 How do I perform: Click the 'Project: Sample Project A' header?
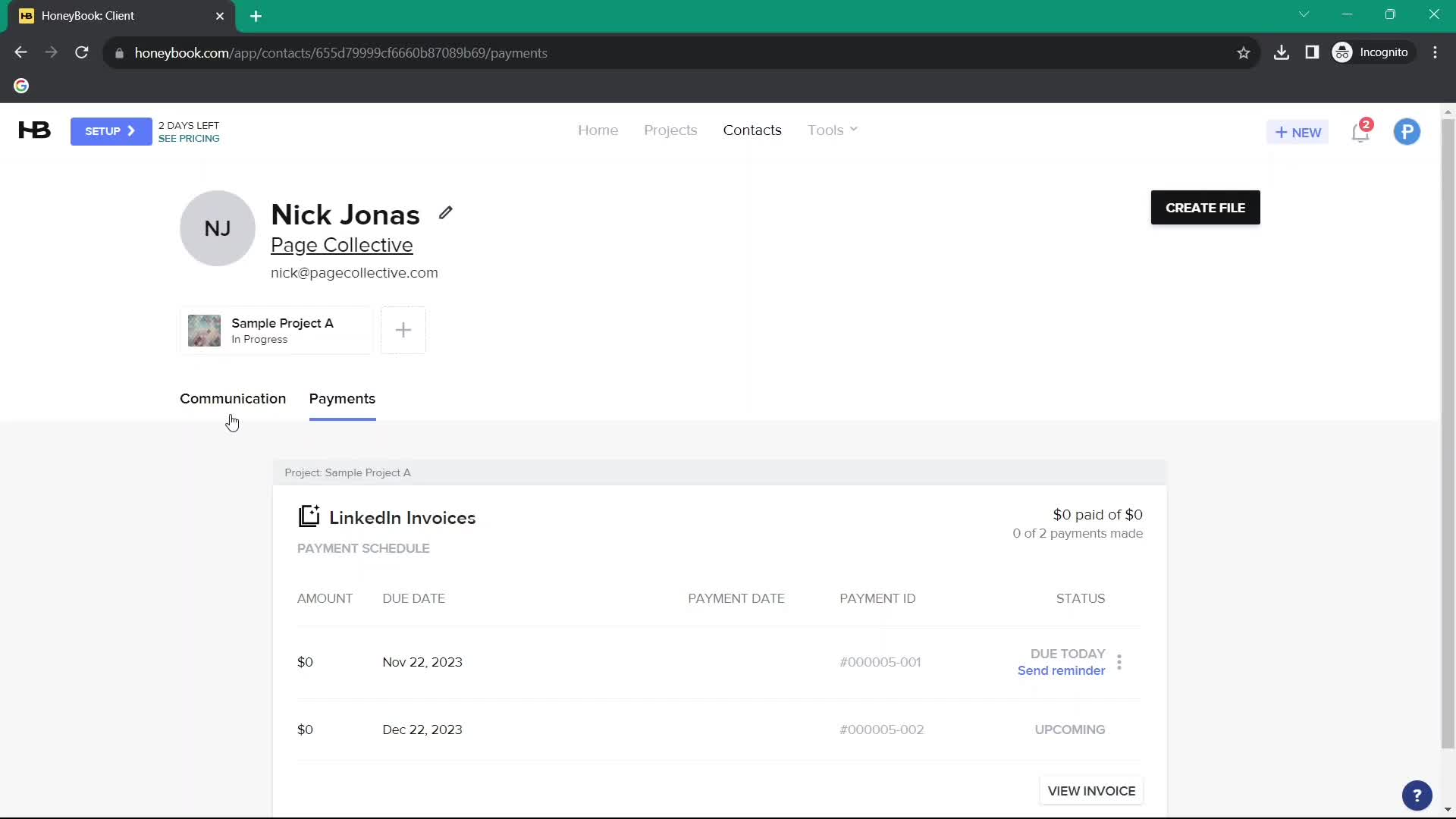pyautogui.click(x=347, y=472)
